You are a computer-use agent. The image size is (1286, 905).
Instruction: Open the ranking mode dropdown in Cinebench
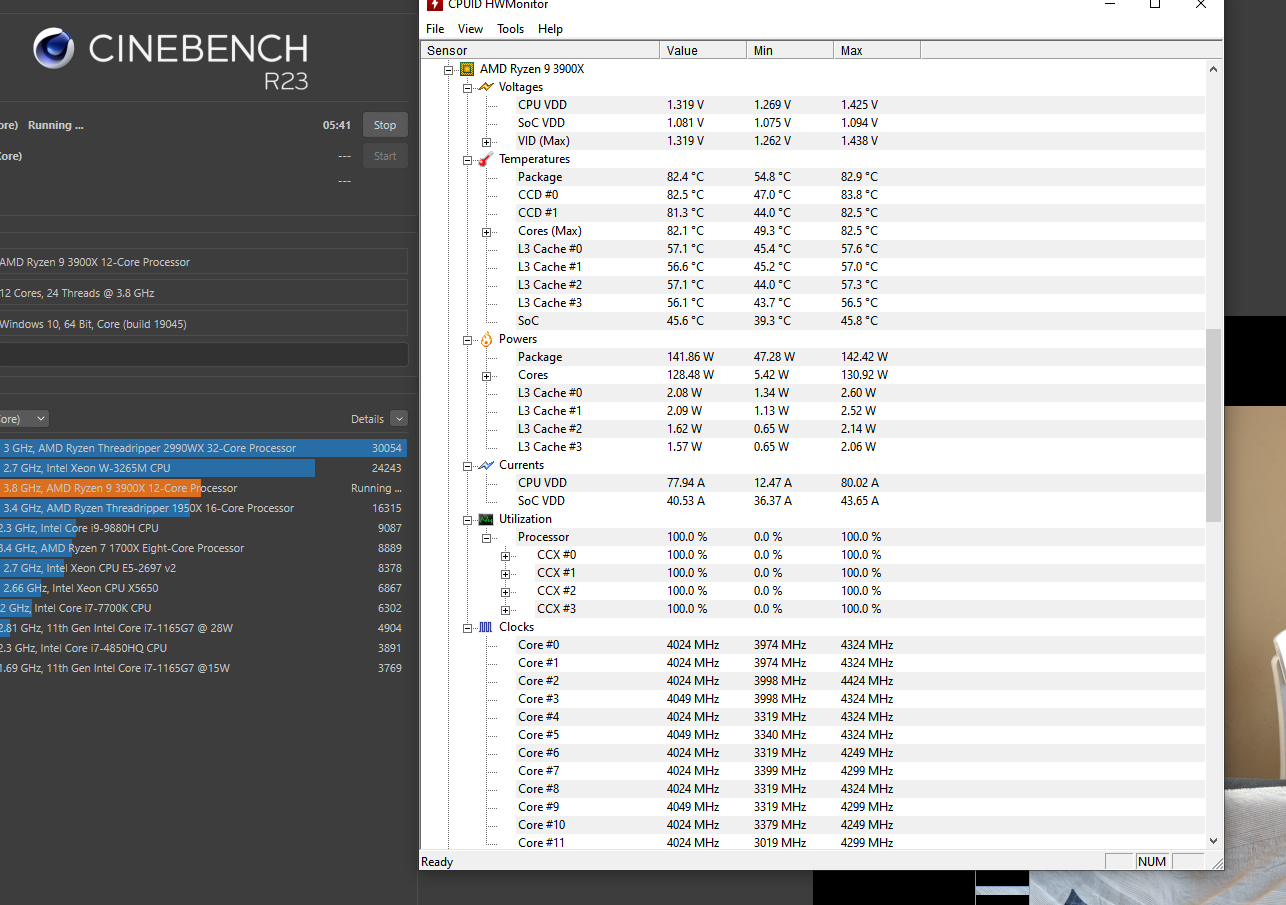coord(24,419)
